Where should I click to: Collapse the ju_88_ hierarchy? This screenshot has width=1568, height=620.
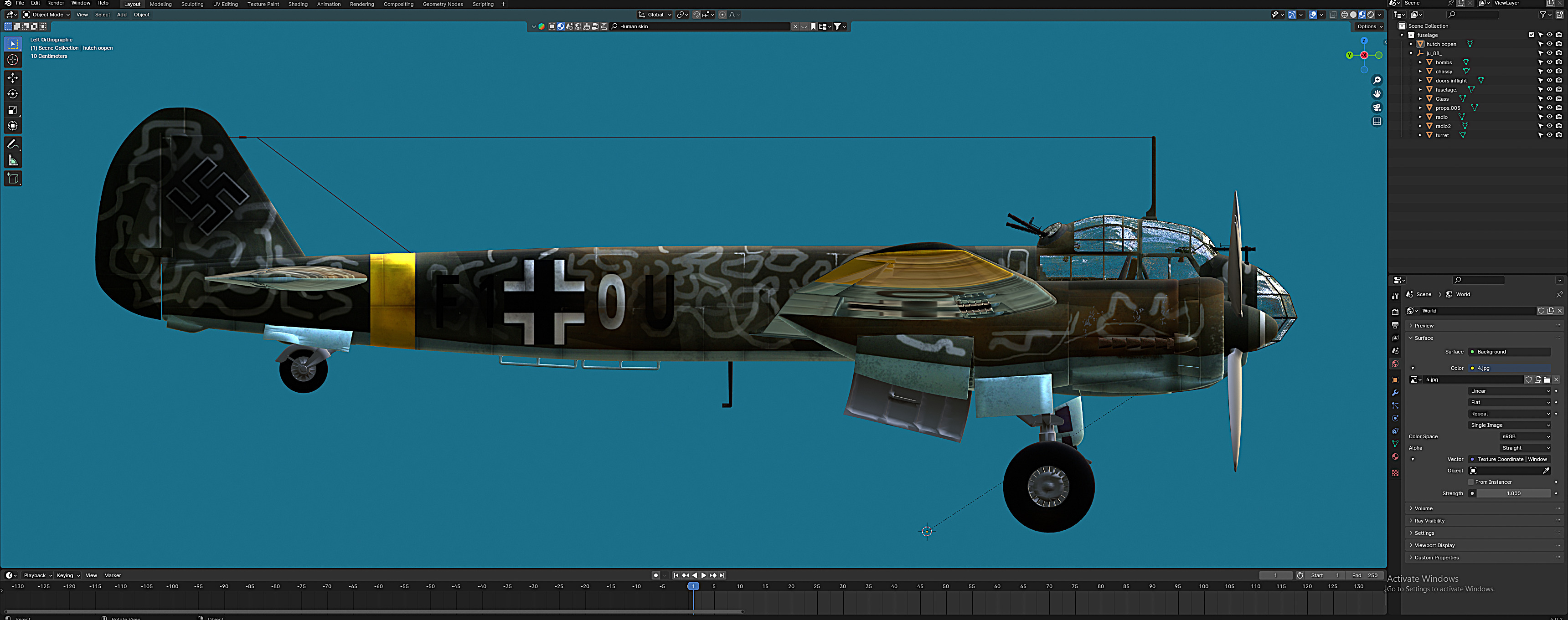pyautogui.click(x=1411, y=53)
